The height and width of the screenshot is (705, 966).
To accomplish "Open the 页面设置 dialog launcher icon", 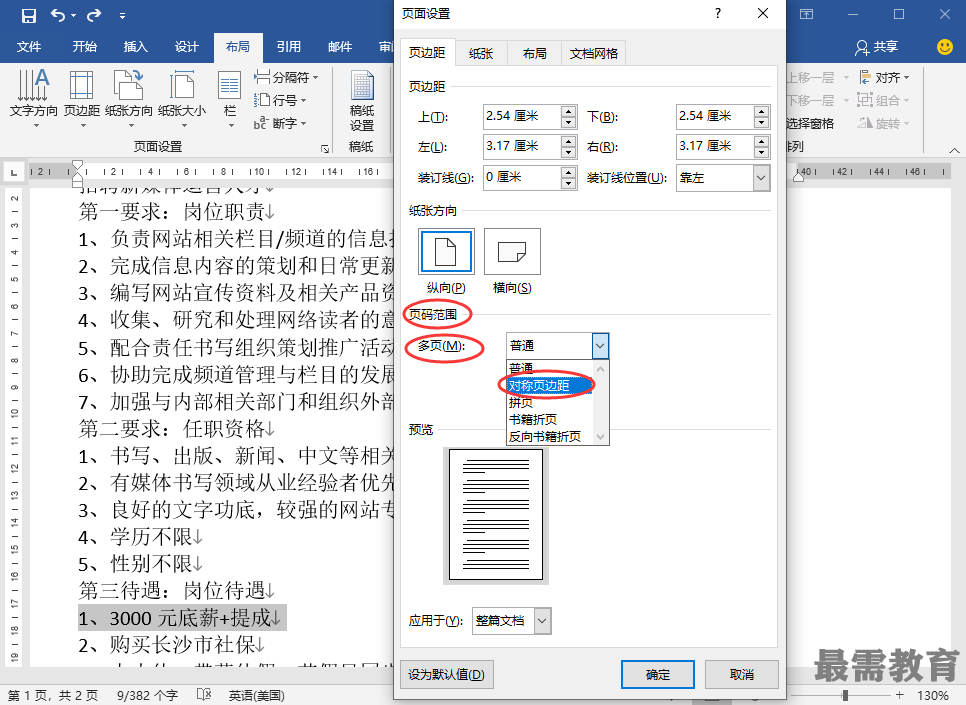I will pos(325,148).
